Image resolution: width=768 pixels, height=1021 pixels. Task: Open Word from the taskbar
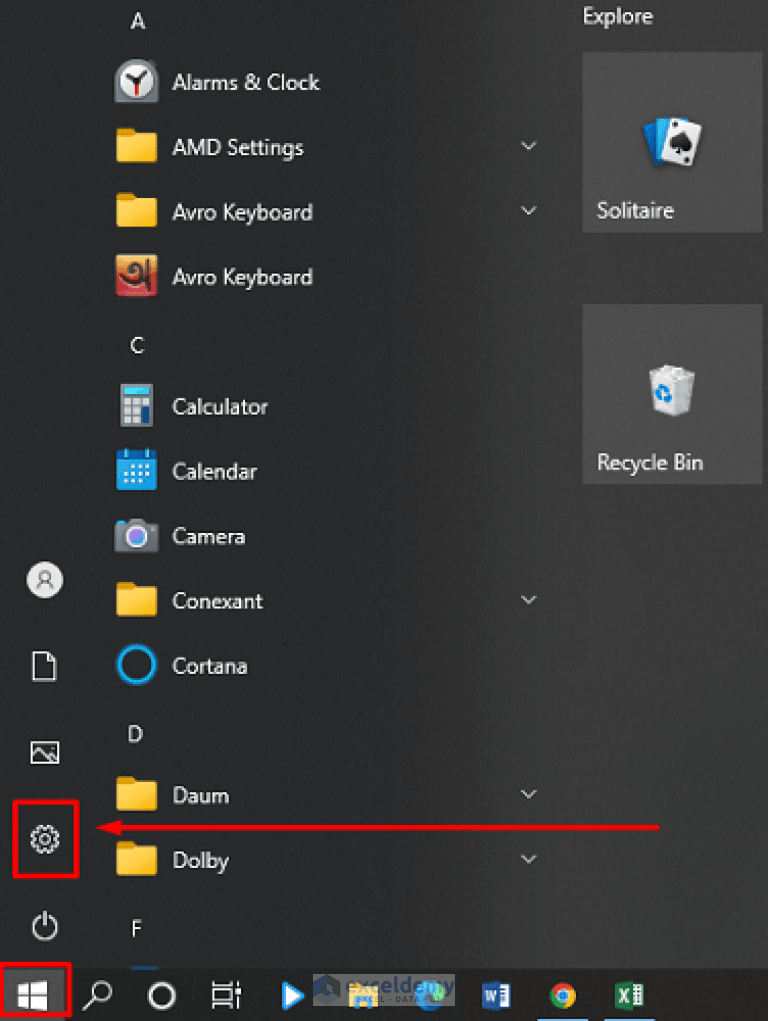click(x=496, y=996)
